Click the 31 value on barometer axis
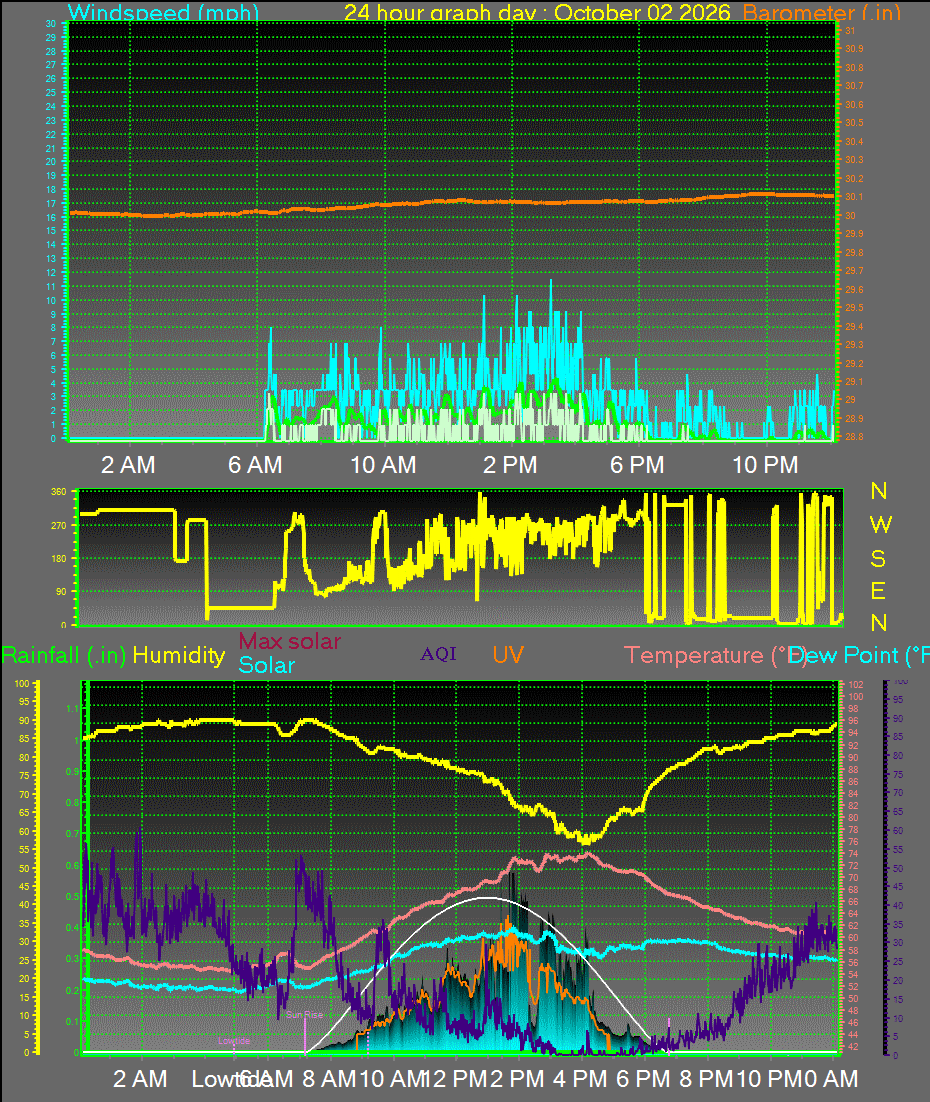The height and width of the screenshot is (1102, 930). 850,31
